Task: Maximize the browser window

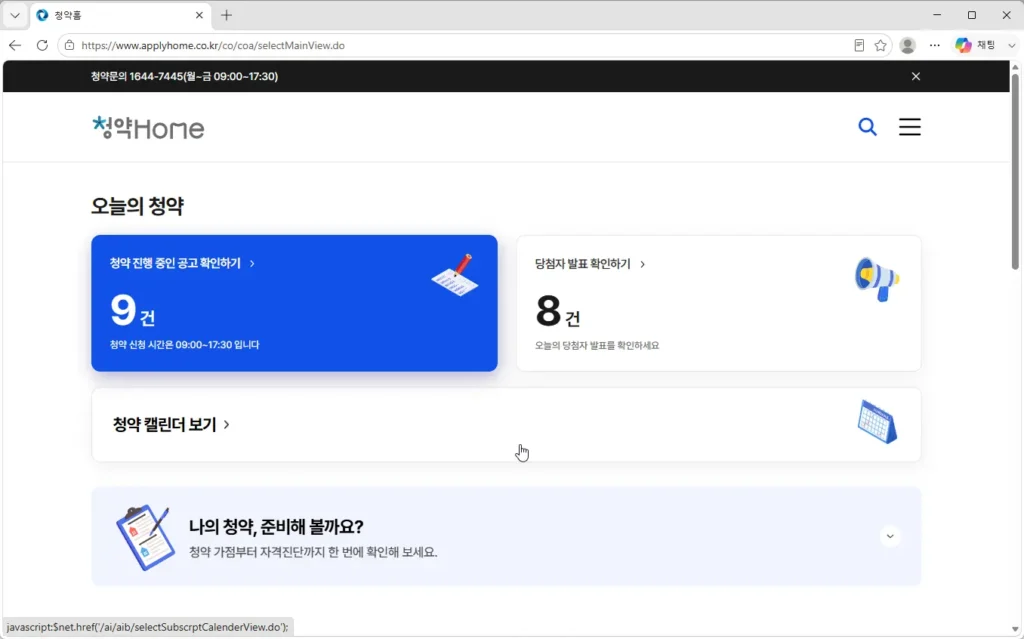Action: tap(972, 15)
